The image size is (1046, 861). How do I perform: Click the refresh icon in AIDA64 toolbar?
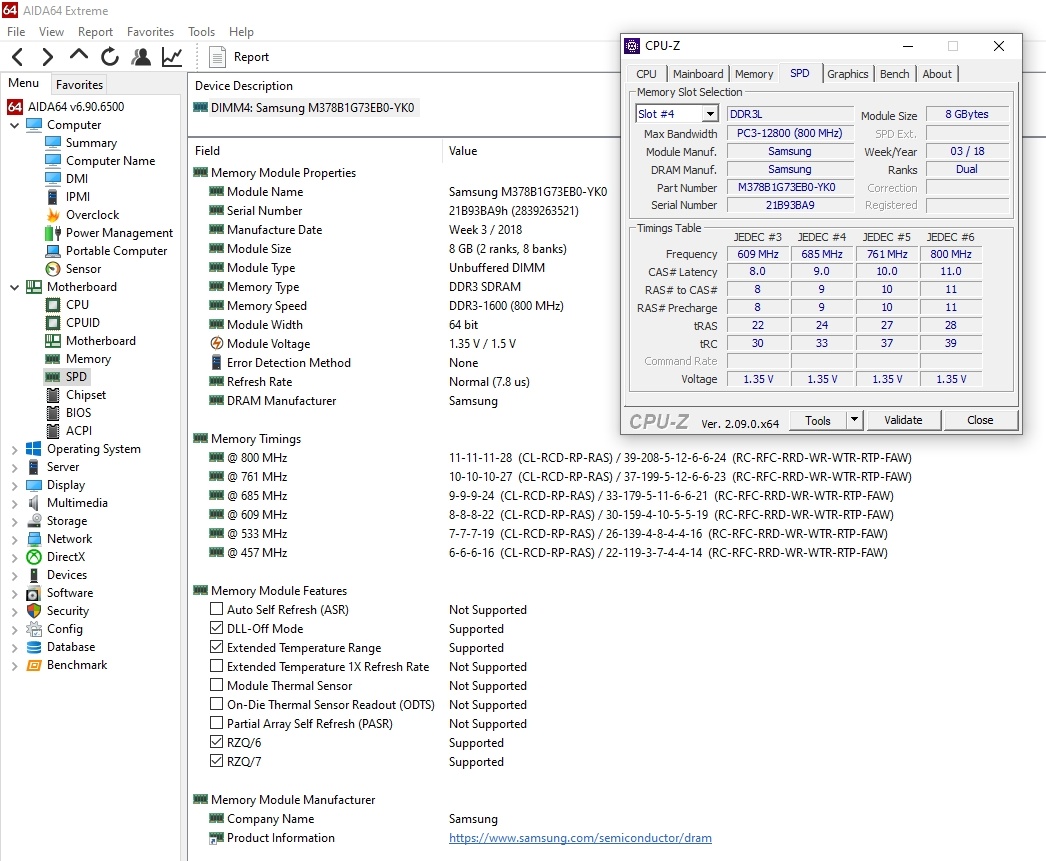click(x=110, y=56)
